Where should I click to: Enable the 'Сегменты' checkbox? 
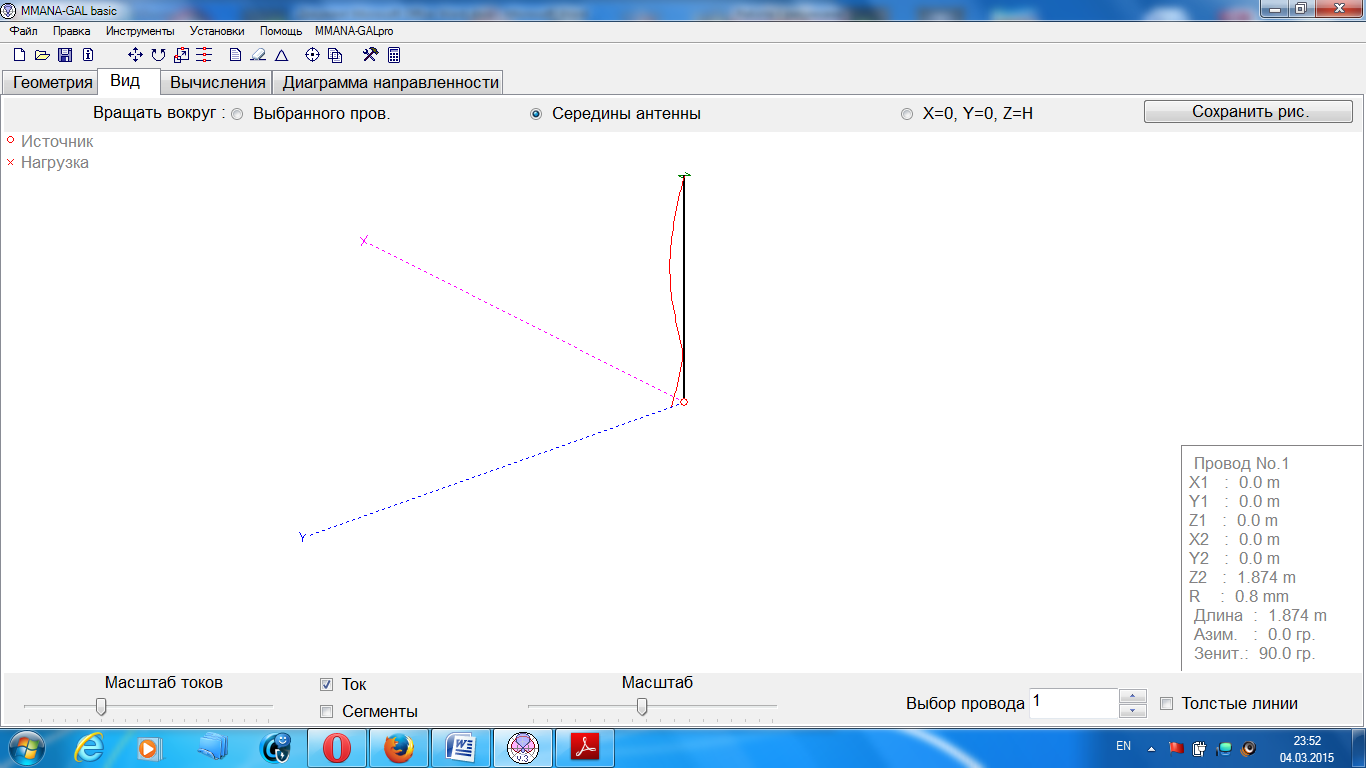tap(326, 712)
